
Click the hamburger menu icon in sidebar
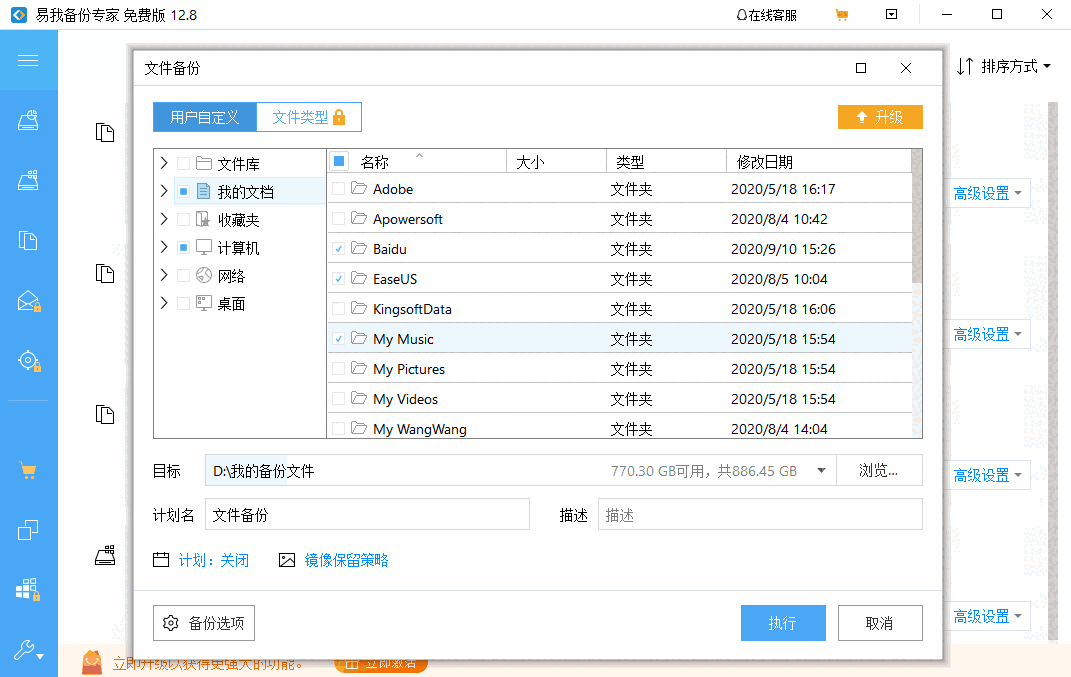point(28,60)
